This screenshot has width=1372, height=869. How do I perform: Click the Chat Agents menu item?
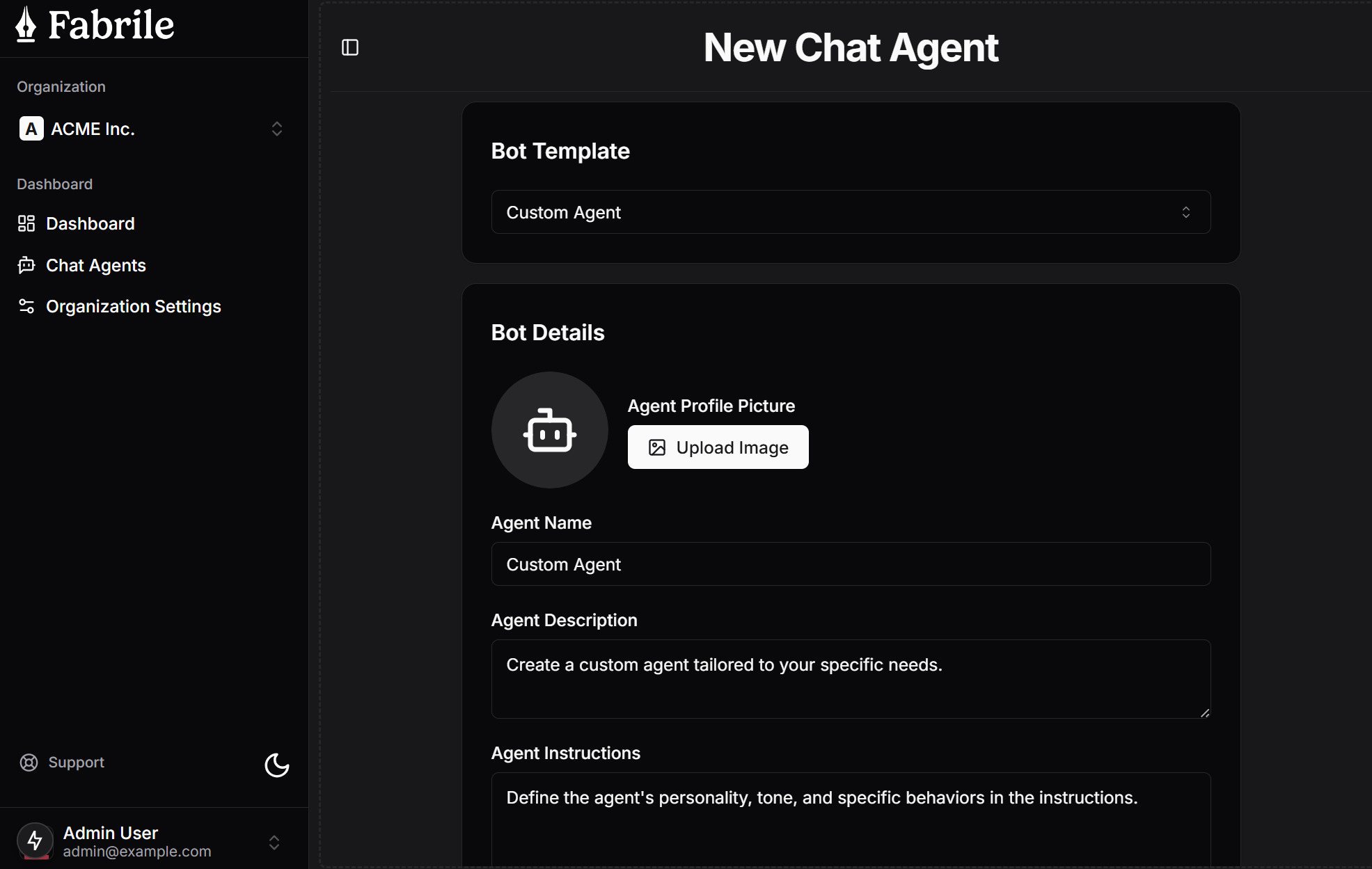click(x=95, y=265)
